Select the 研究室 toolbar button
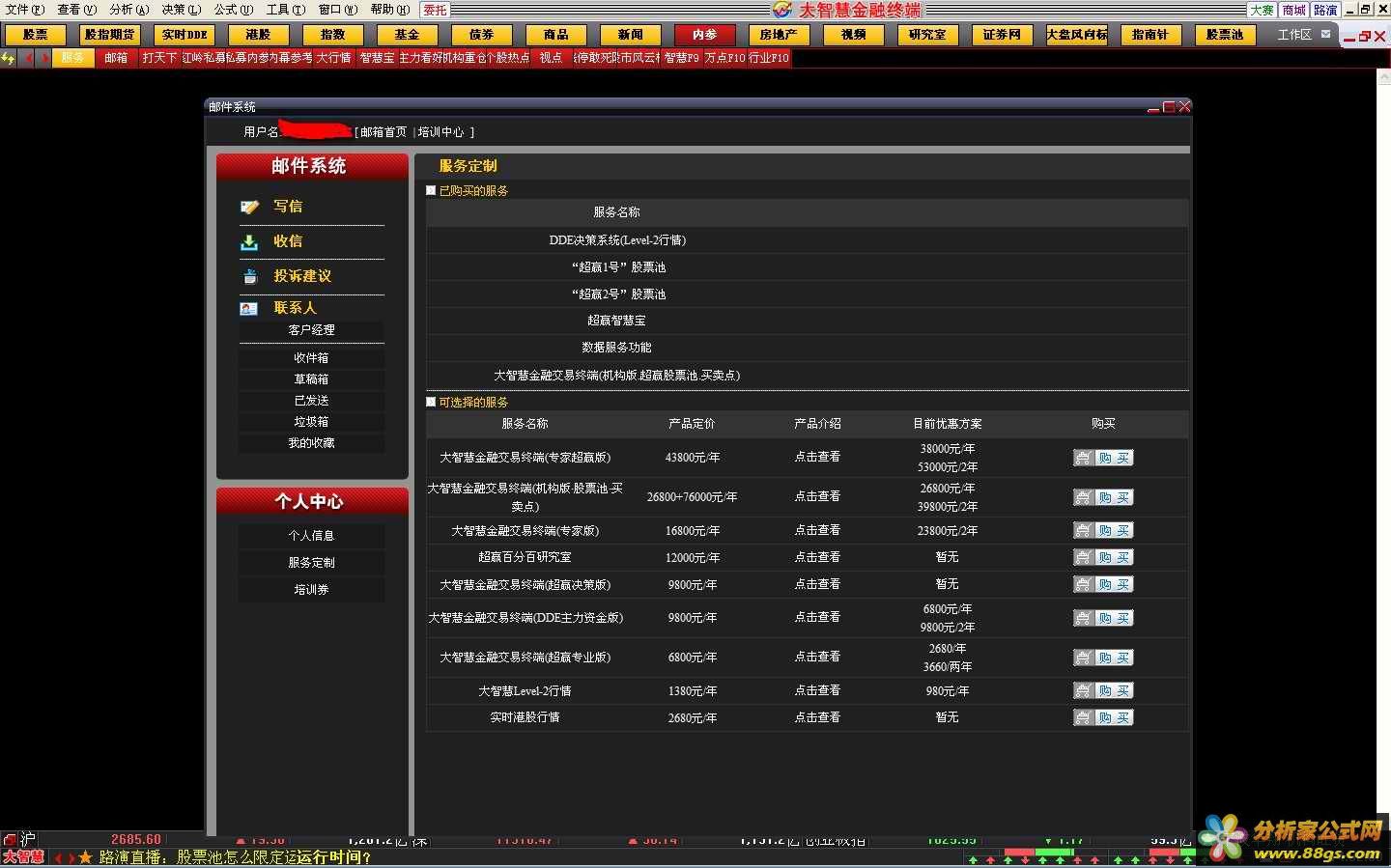Viewport: 1391px width, 868px height. 928,35
